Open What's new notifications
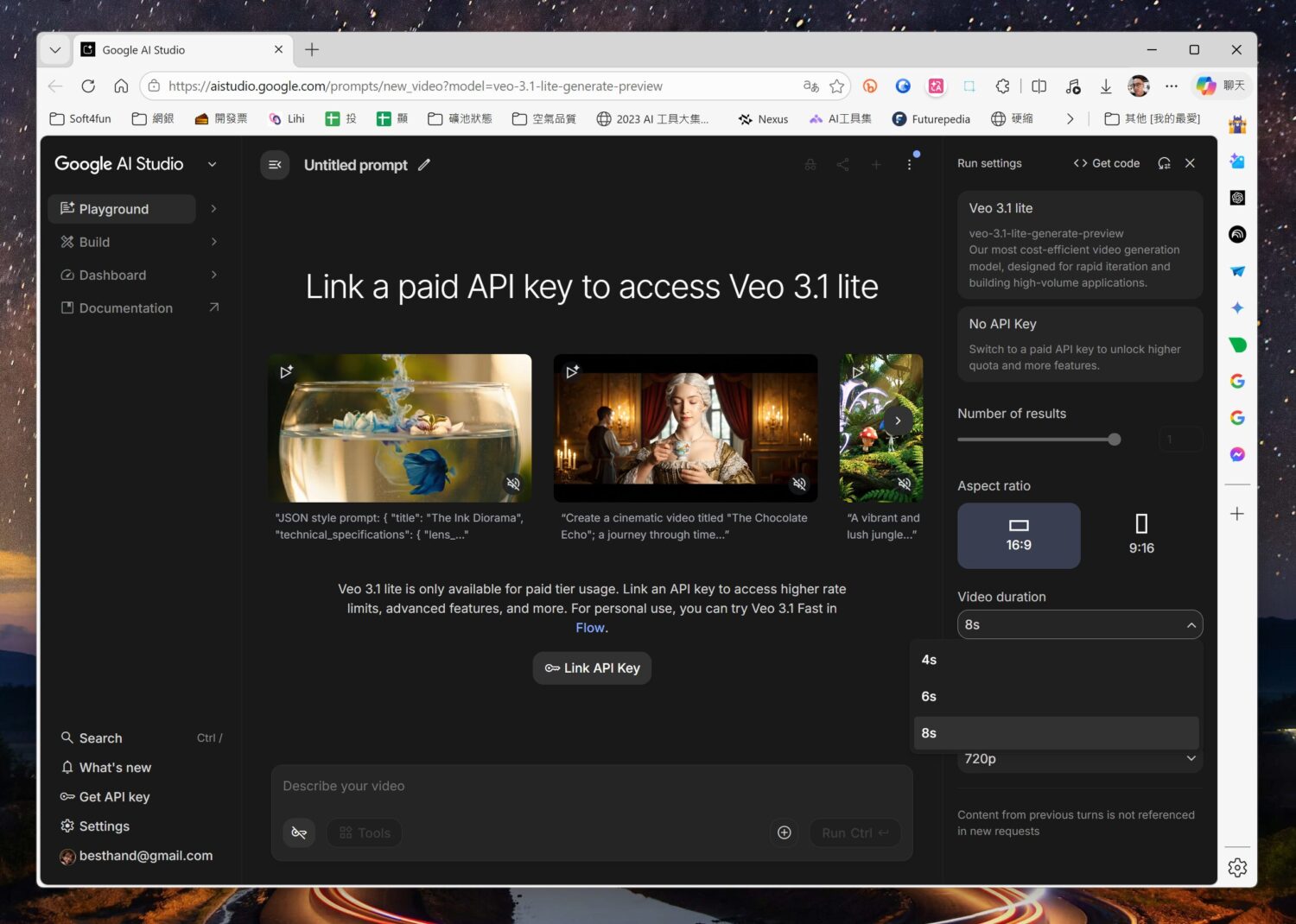Screen dimensions: 1296x924 coord(105,768)
